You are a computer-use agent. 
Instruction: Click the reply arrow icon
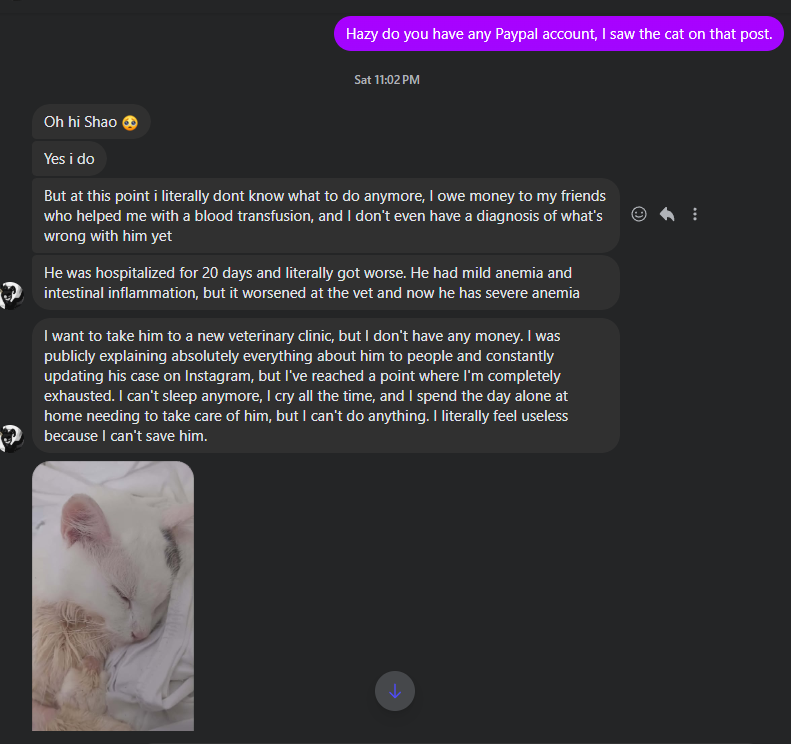pos(667,214)
